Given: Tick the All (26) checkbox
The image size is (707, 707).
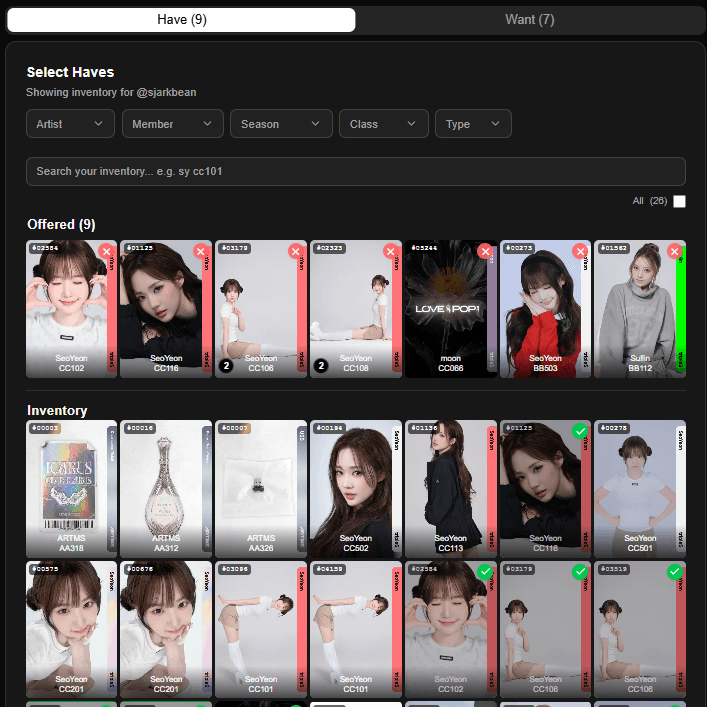Looking at the screenshot, I should (x=679, y=201).
